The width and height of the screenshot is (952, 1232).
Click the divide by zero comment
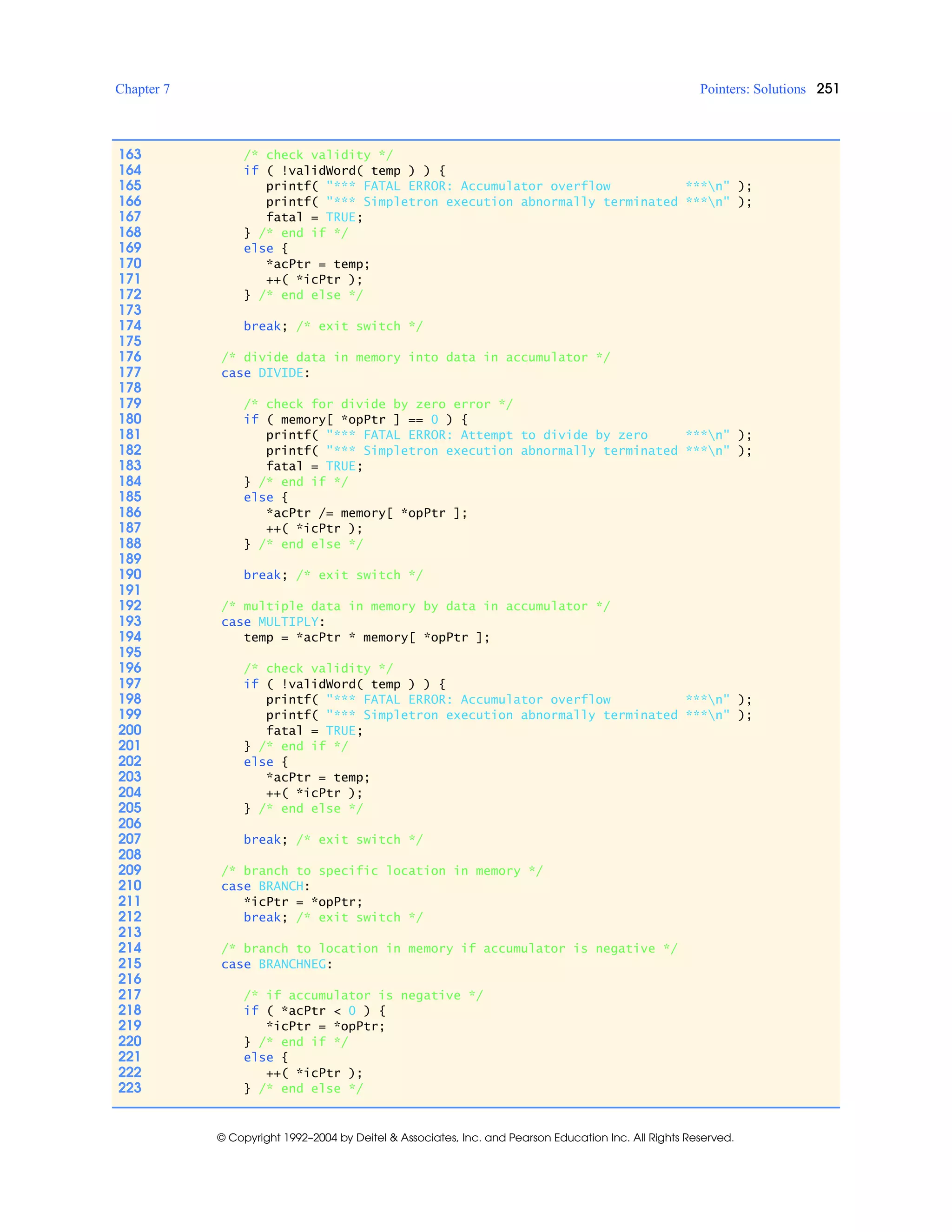[378, 404]
